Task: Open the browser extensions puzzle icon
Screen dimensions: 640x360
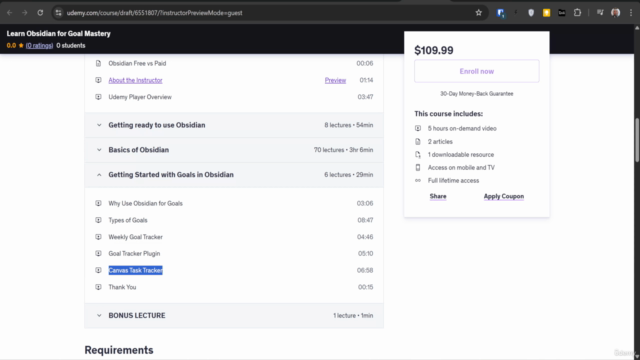Action: point(577,13)
